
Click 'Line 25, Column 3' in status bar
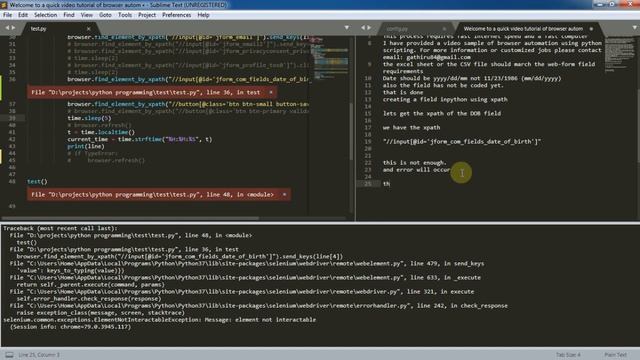point(39,355)
